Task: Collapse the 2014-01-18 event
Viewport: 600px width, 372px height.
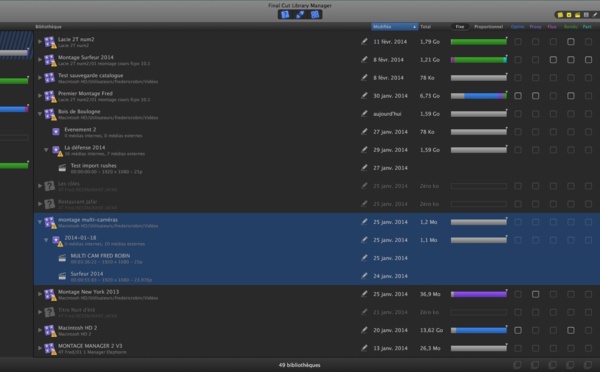Action: coord(46,240)
